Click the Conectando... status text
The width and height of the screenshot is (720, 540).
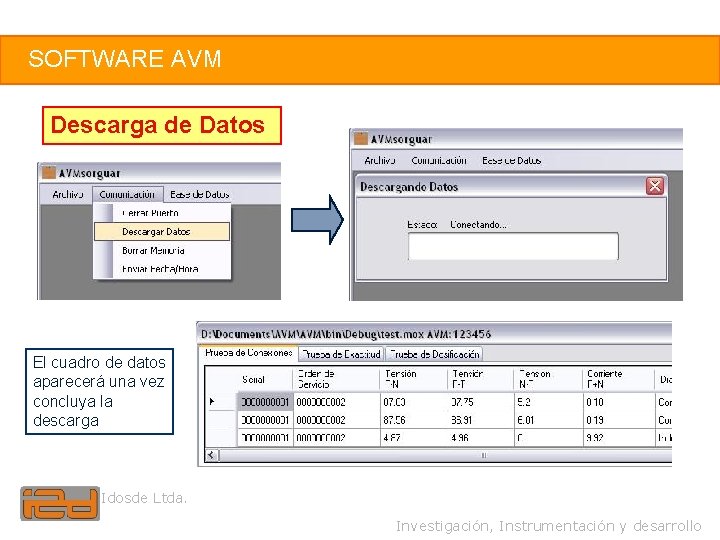[x=478, y=225]
